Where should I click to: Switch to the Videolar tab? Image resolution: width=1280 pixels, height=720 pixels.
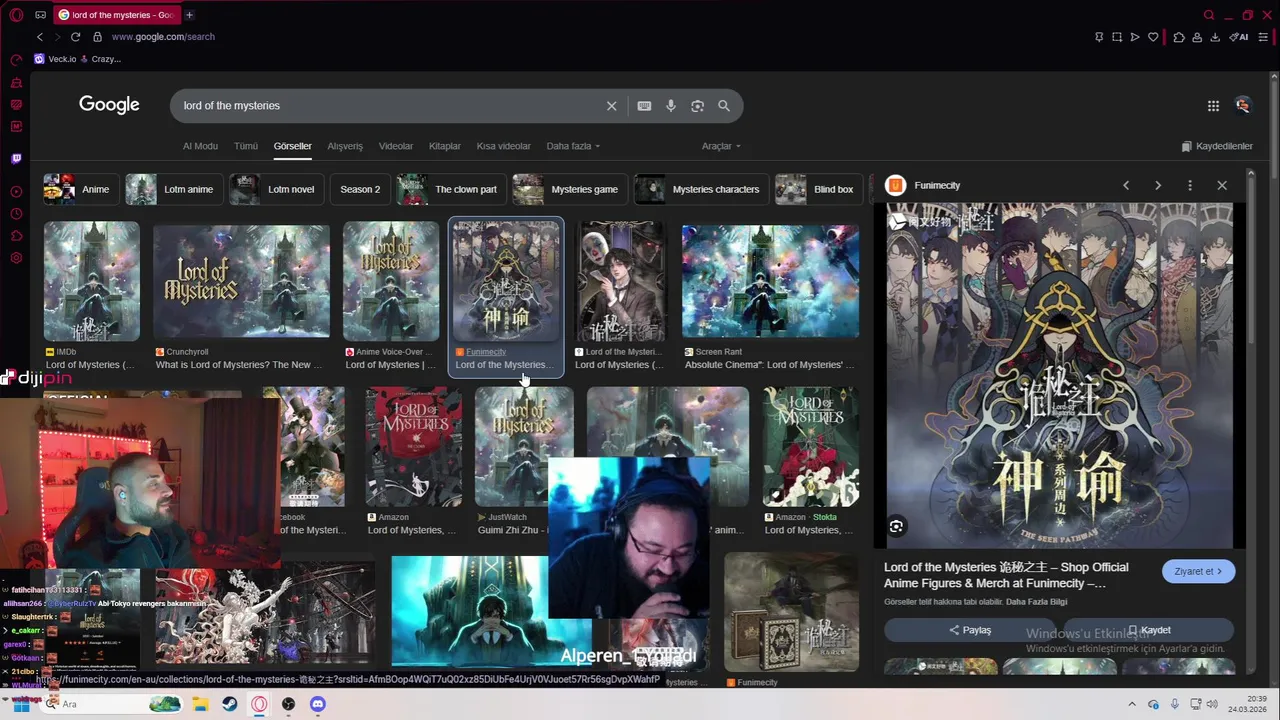click(x=396, y=146)
